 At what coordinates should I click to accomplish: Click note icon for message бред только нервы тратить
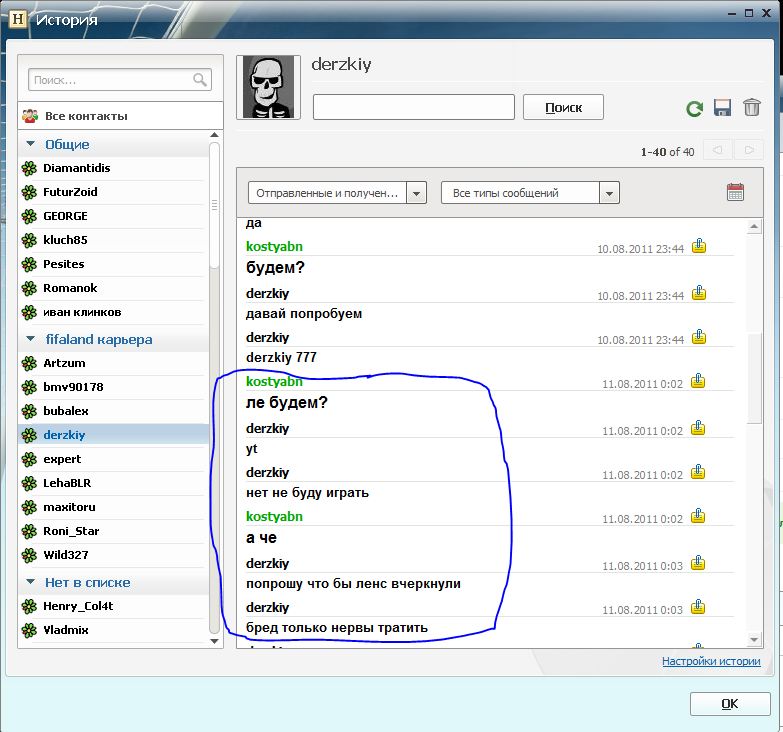[698, 607]
